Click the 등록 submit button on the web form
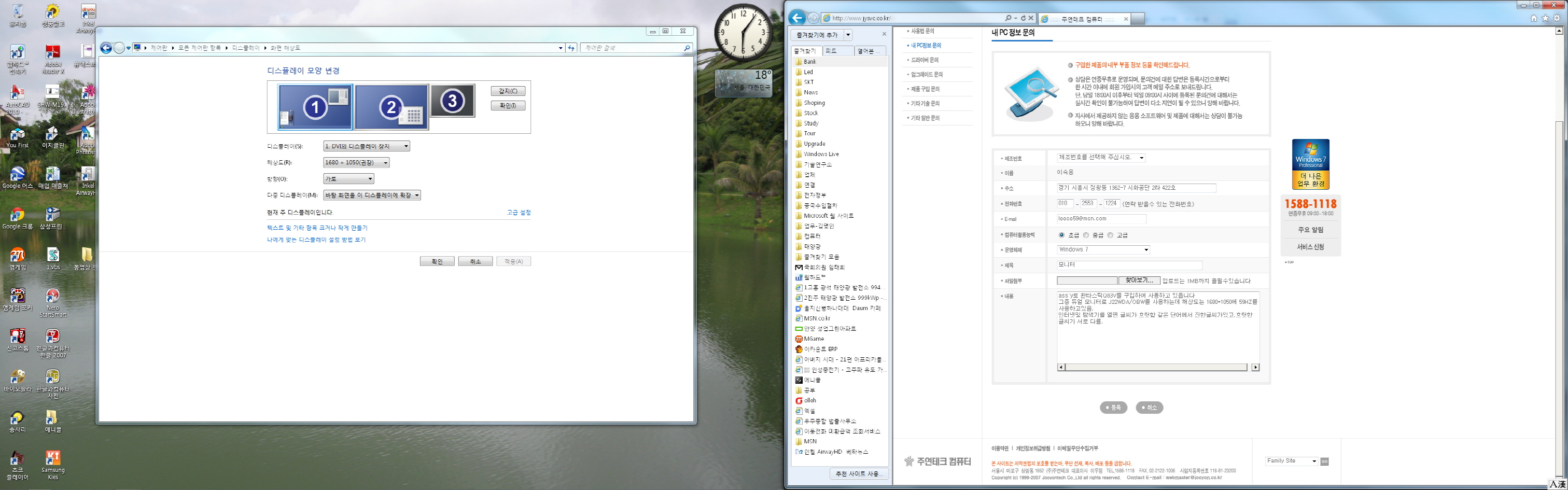Image resolution: width=1568 pixels, height=490 pixels. pyautogui.click(x=1113, y=407)
